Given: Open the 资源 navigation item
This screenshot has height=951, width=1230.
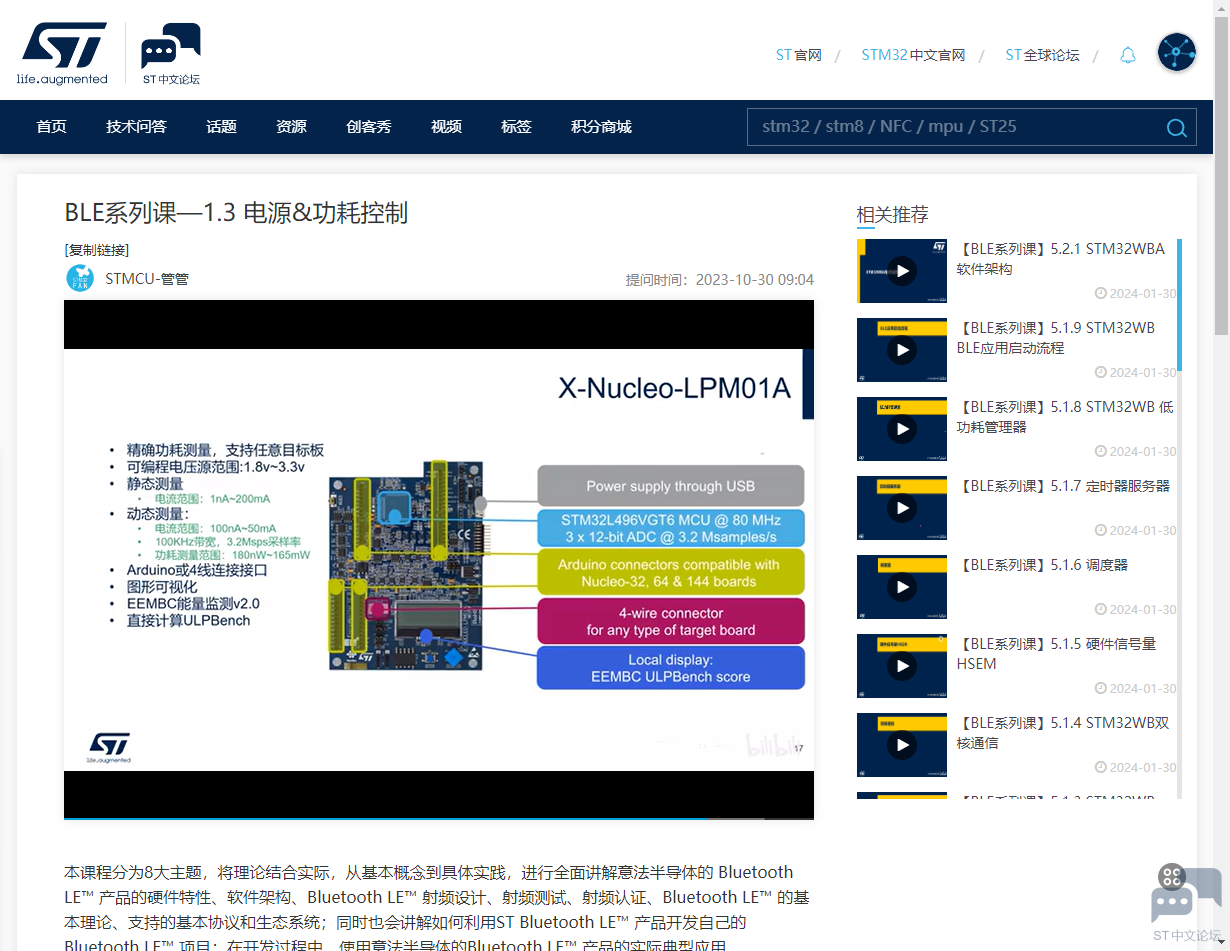Looking at the screenshot, I should pyautogui.click(x=291, y=127).
